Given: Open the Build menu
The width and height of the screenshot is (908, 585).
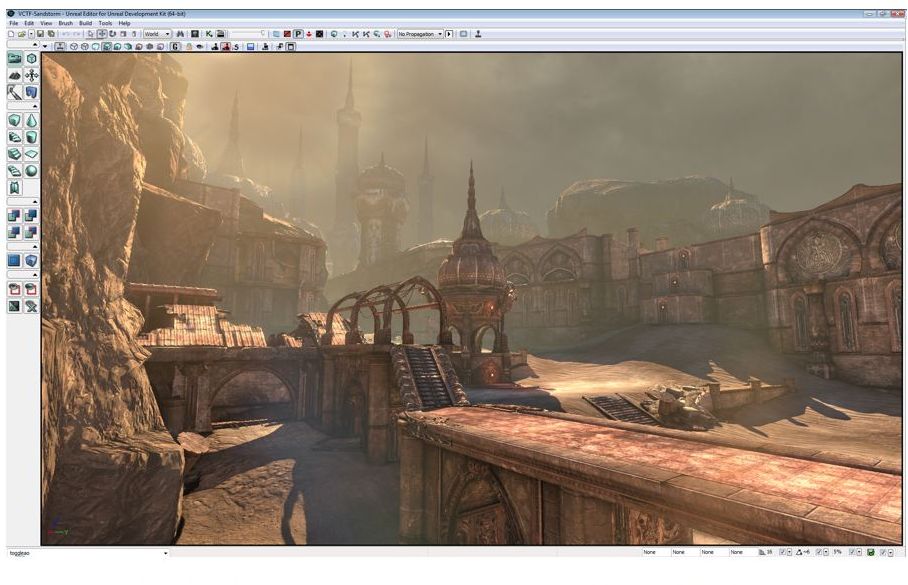Looking at the screenshot, I should point(86,23).
